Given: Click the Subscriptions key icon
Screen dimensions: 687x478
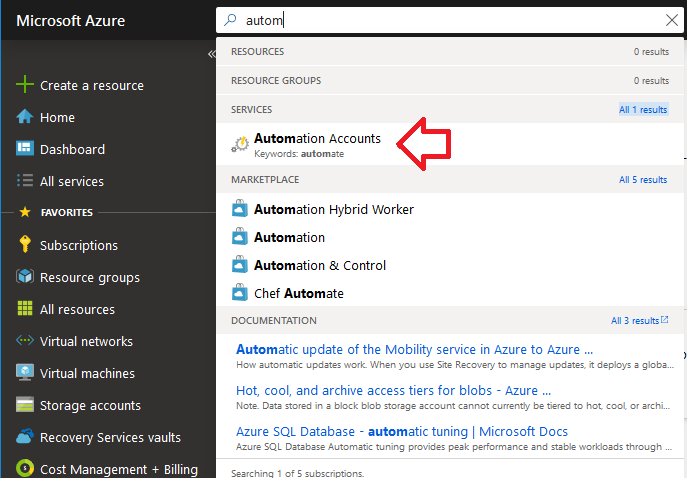Looking at the screenshot, I should pyautogui.click(x=25, y=244).
